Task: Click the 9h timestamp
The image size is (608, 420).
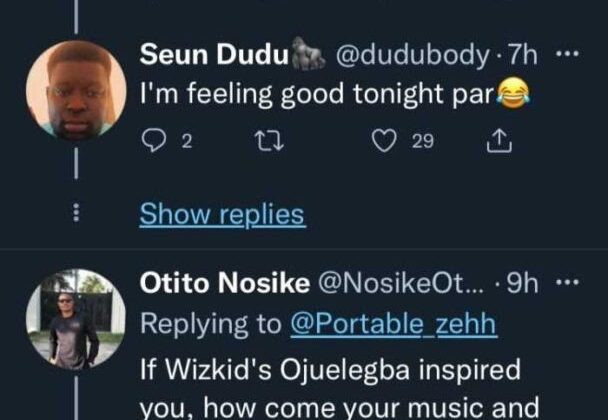Action: [x=522, y=285]
